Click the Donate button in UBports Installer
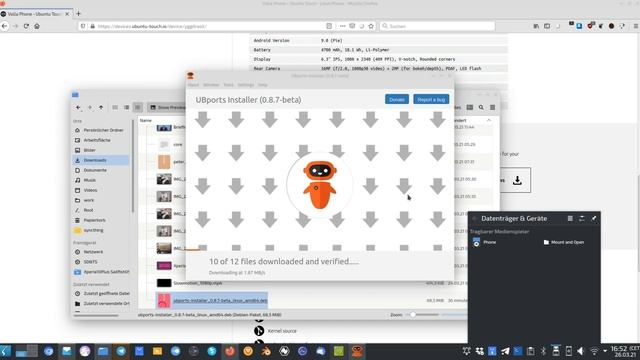Image resolution: width=640 pixels, height=360 pixels. pos(396,99)
